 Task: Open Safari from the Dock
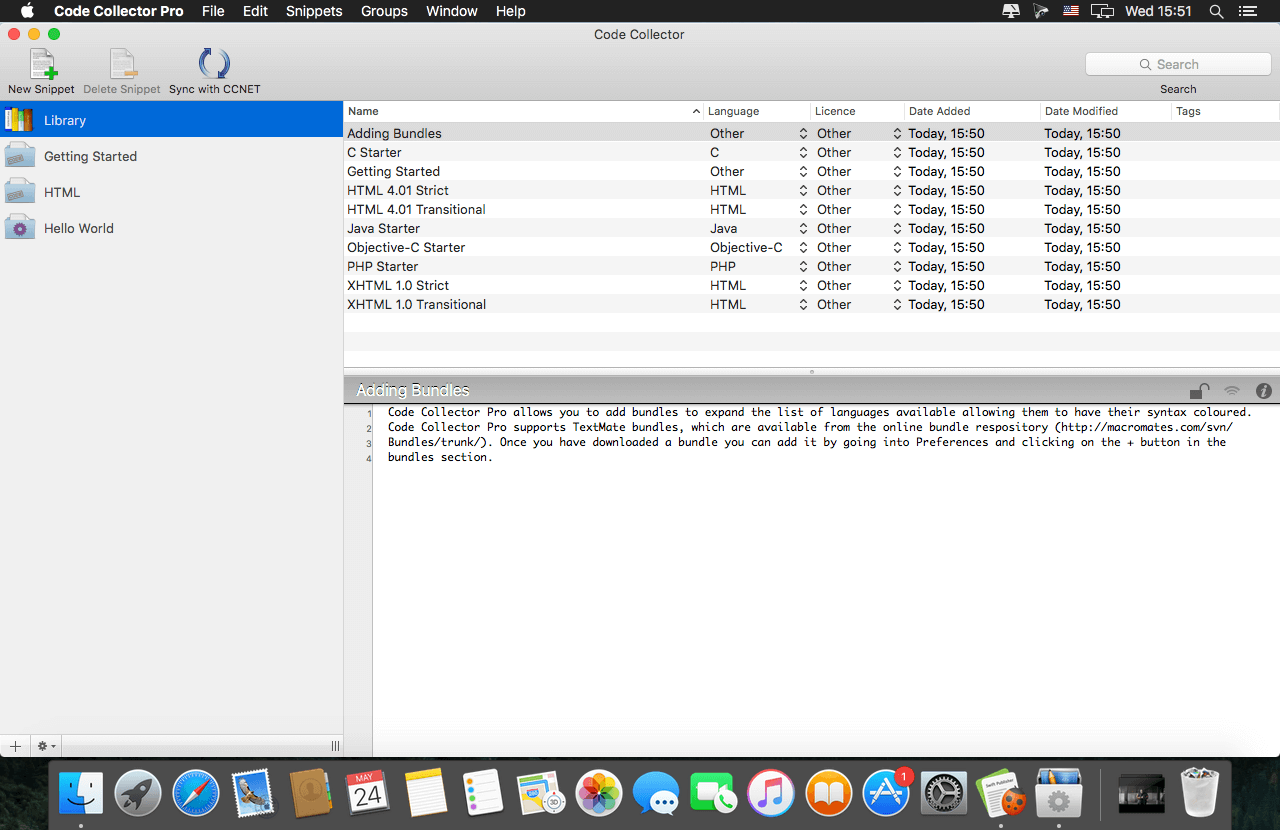click(195, 794)
